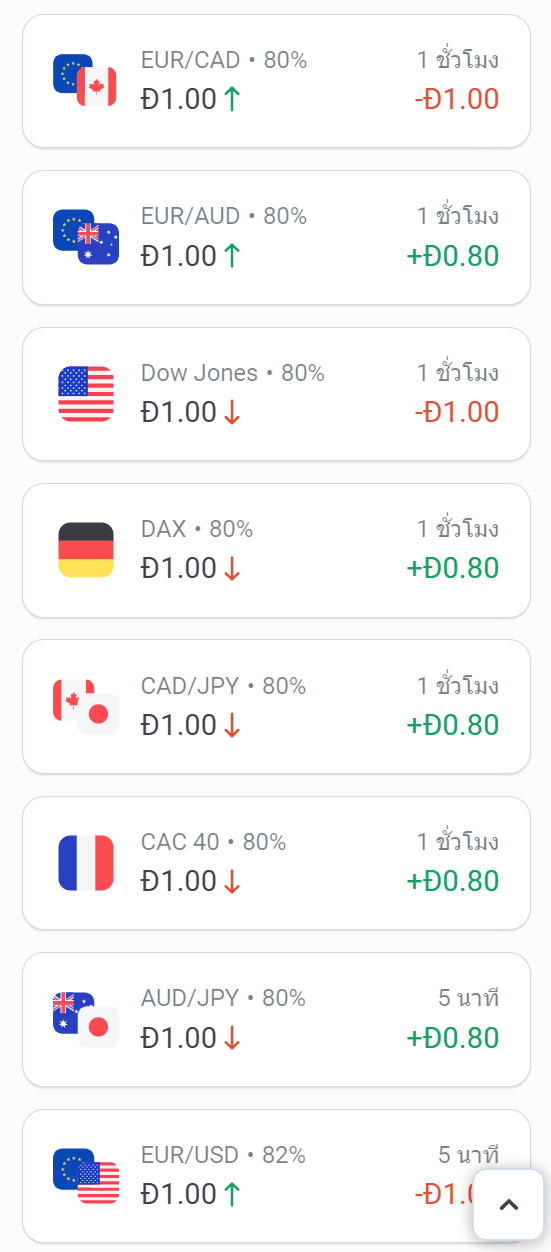This screenshot has width=551, height=1252.
Task: Select the Dow Jones US flag icon
Action: pyautogui.click(x=86, y=394)
